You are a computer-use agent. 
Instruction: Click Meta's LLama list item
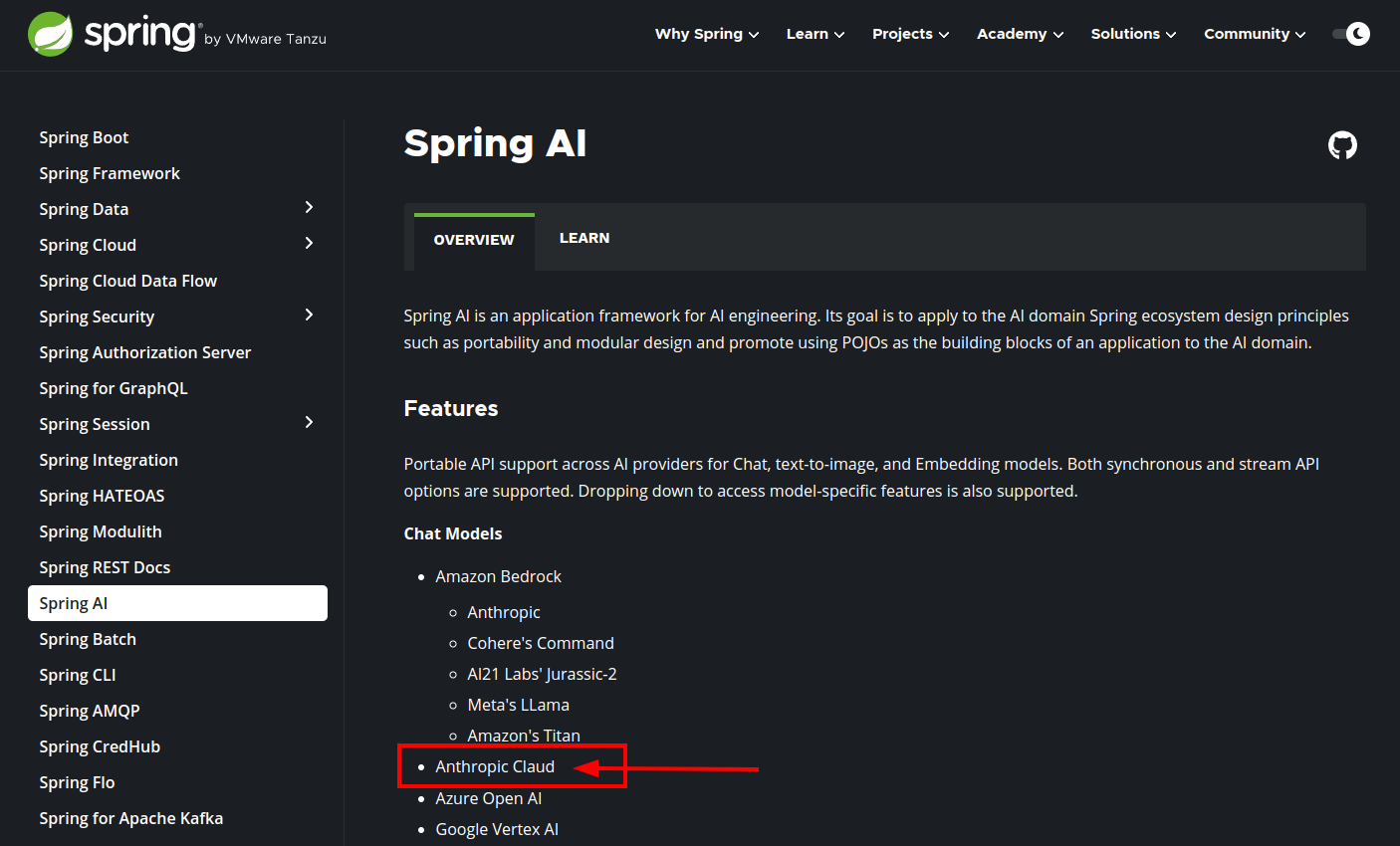(518, 705)
